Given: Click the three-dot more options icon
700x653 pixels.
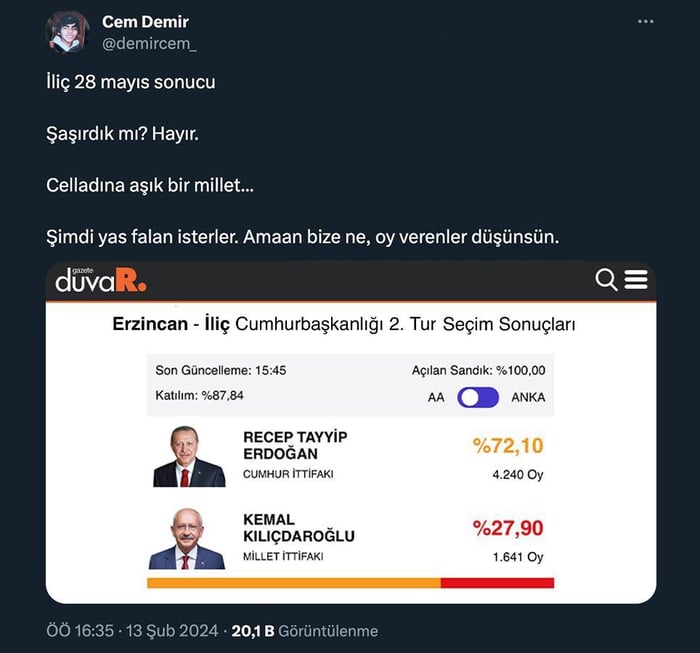Looking at the screenshot, I should click(x=648, y=22).
